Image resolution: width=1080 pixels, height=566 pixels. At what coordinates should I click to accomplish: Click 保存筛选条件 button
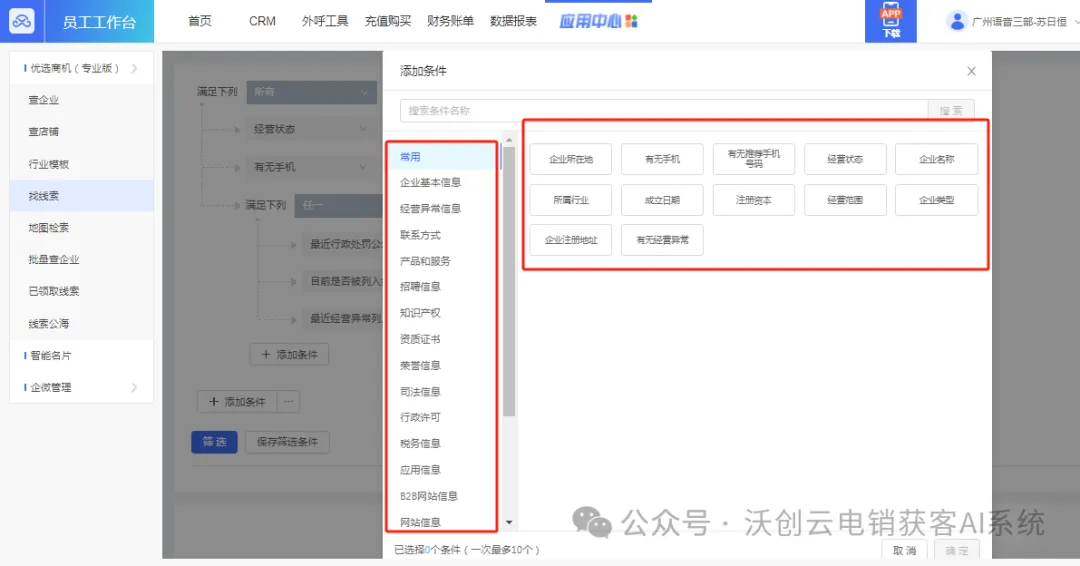click(287, 442)
